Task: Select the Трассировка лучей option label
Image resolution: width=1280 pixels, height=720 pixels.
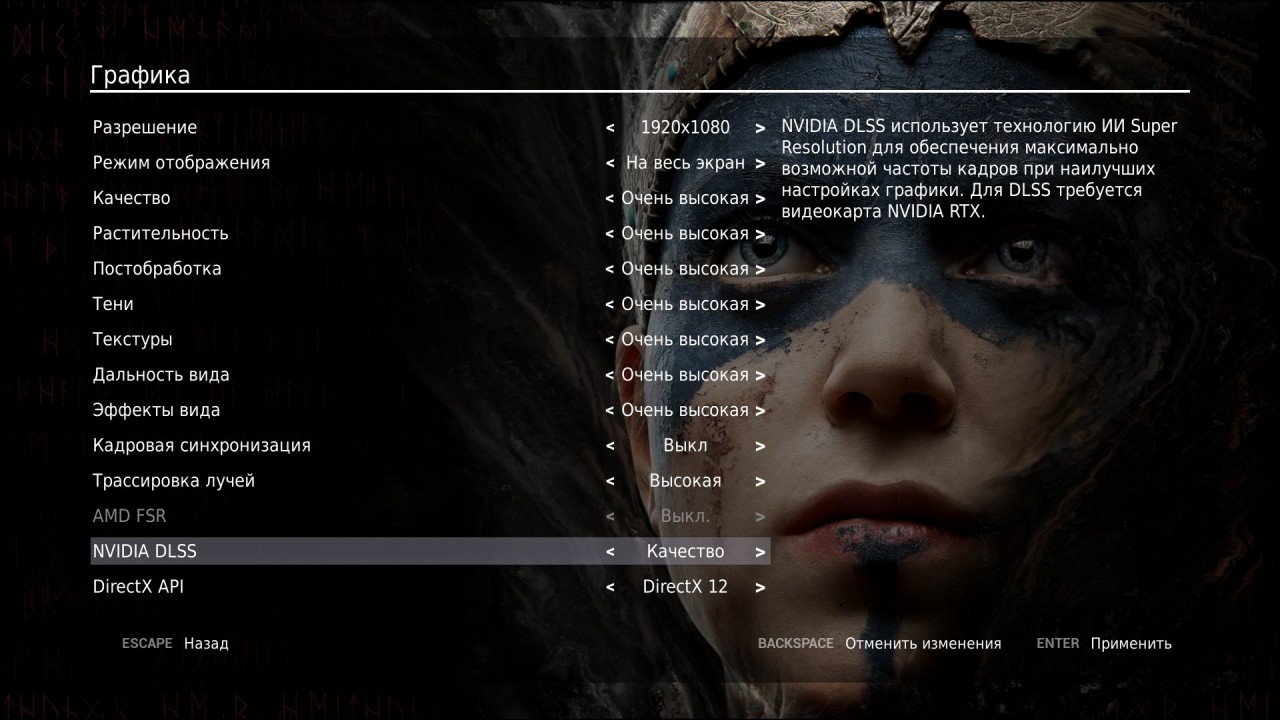Action: [x=174, y=481]
